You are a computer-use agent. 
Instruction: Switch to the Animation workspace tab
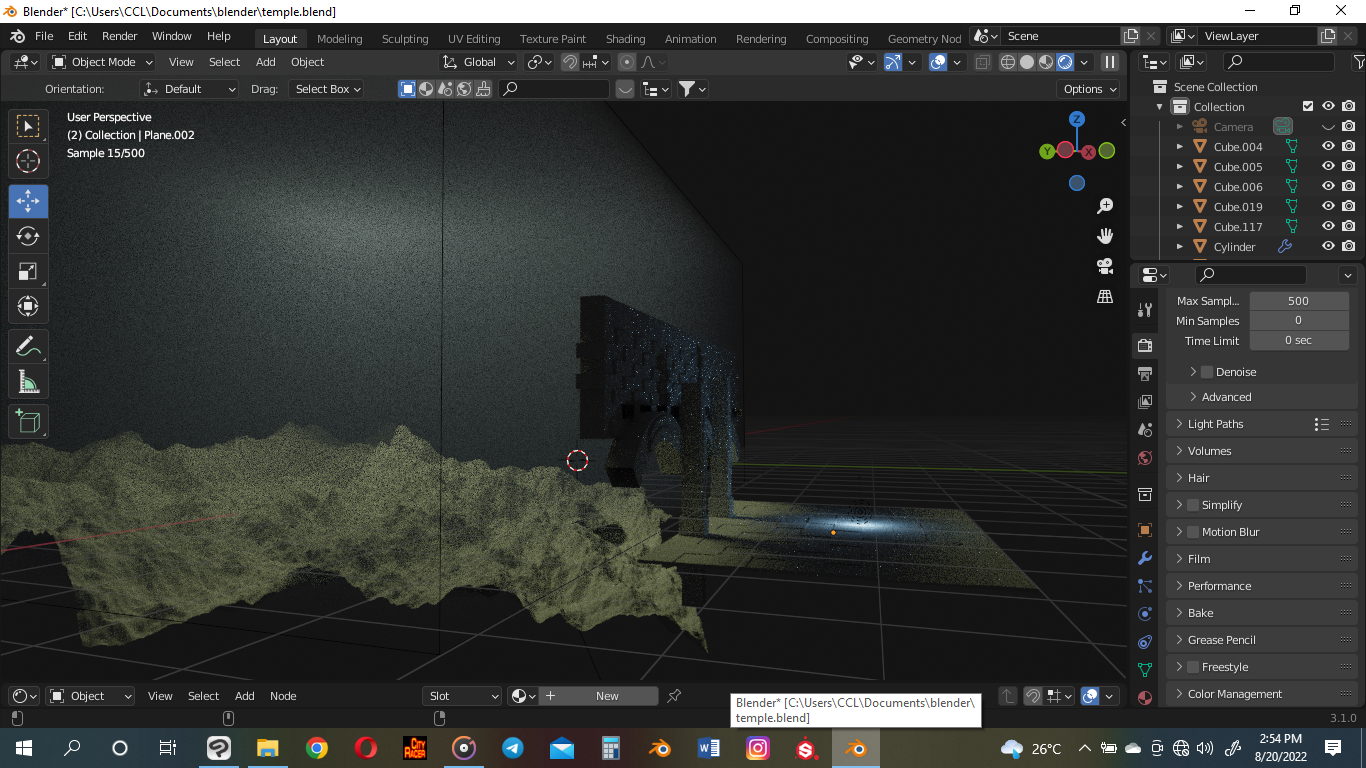pyautogui.click(x=691, y=39)
